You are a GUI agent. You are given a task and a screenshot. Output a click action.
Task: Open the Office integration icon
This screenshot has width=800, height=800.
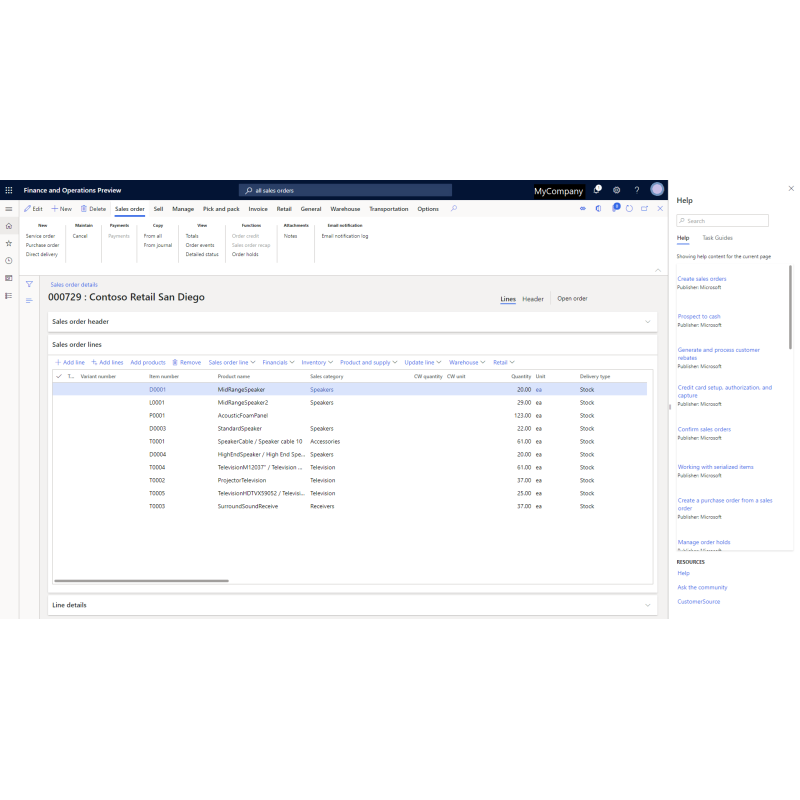click(x=598, y=209)
